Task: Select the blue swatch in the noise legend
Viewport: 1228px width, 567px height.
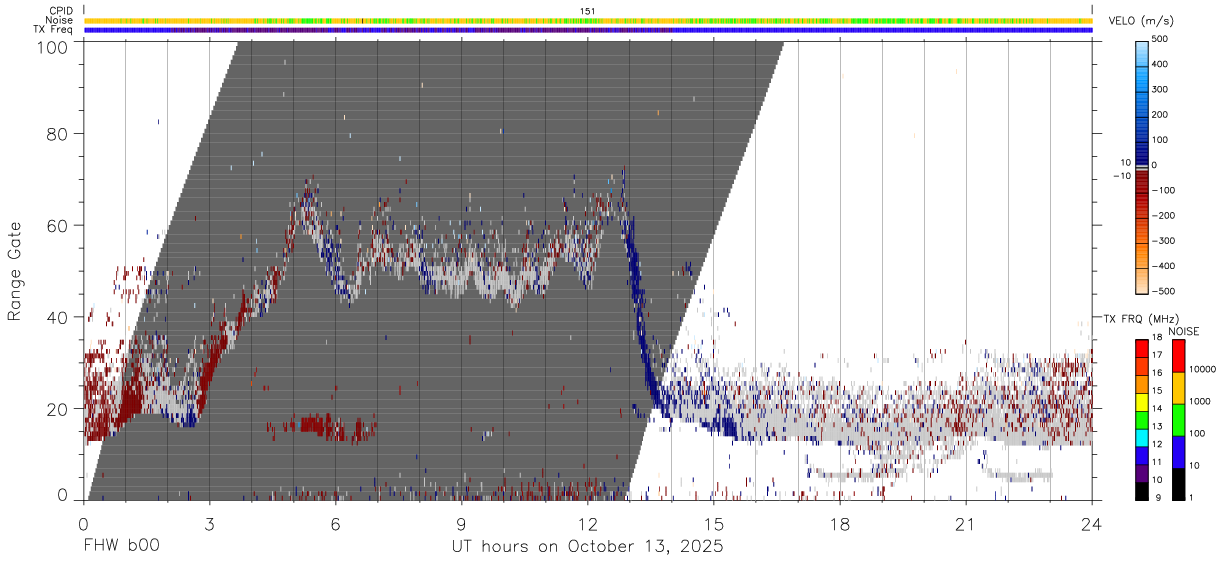Action: (1177, 452)
